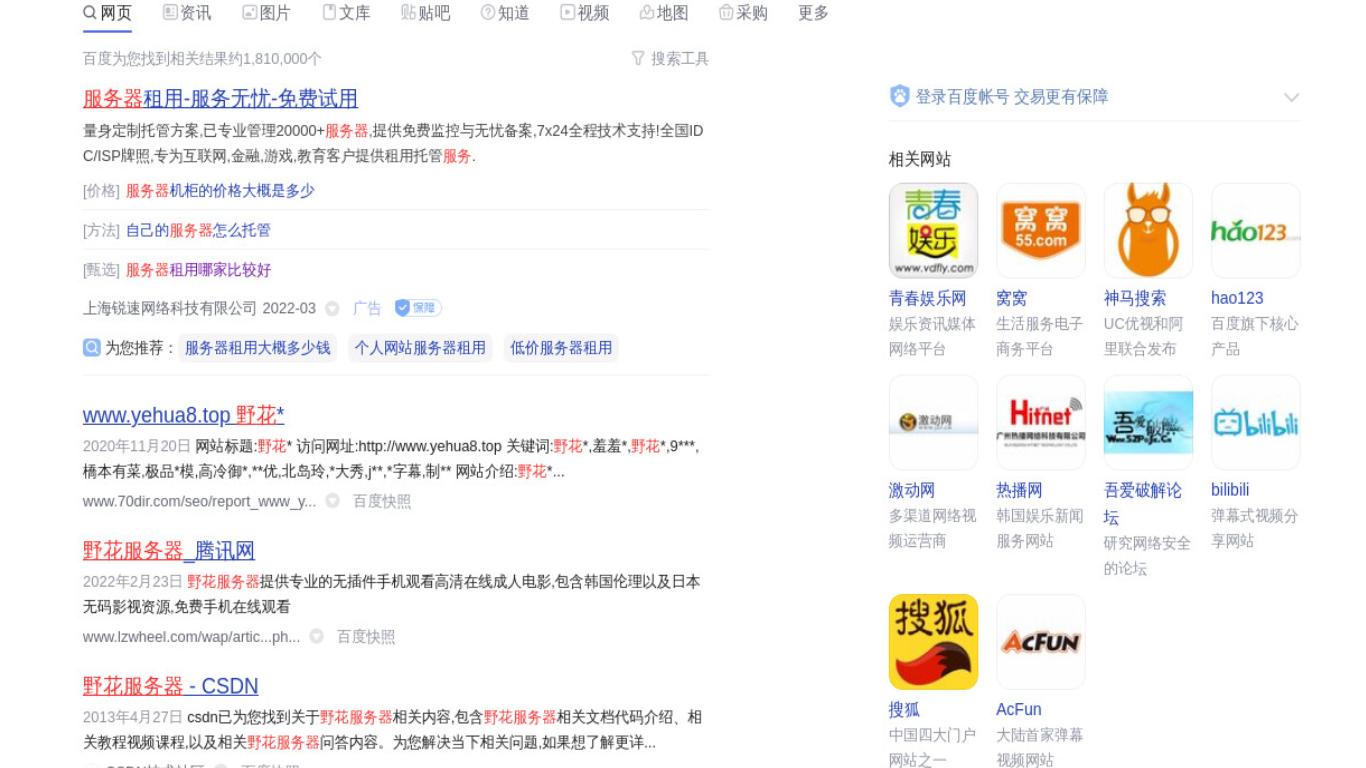Open the 采购 purchasing tab

[743, 13]
